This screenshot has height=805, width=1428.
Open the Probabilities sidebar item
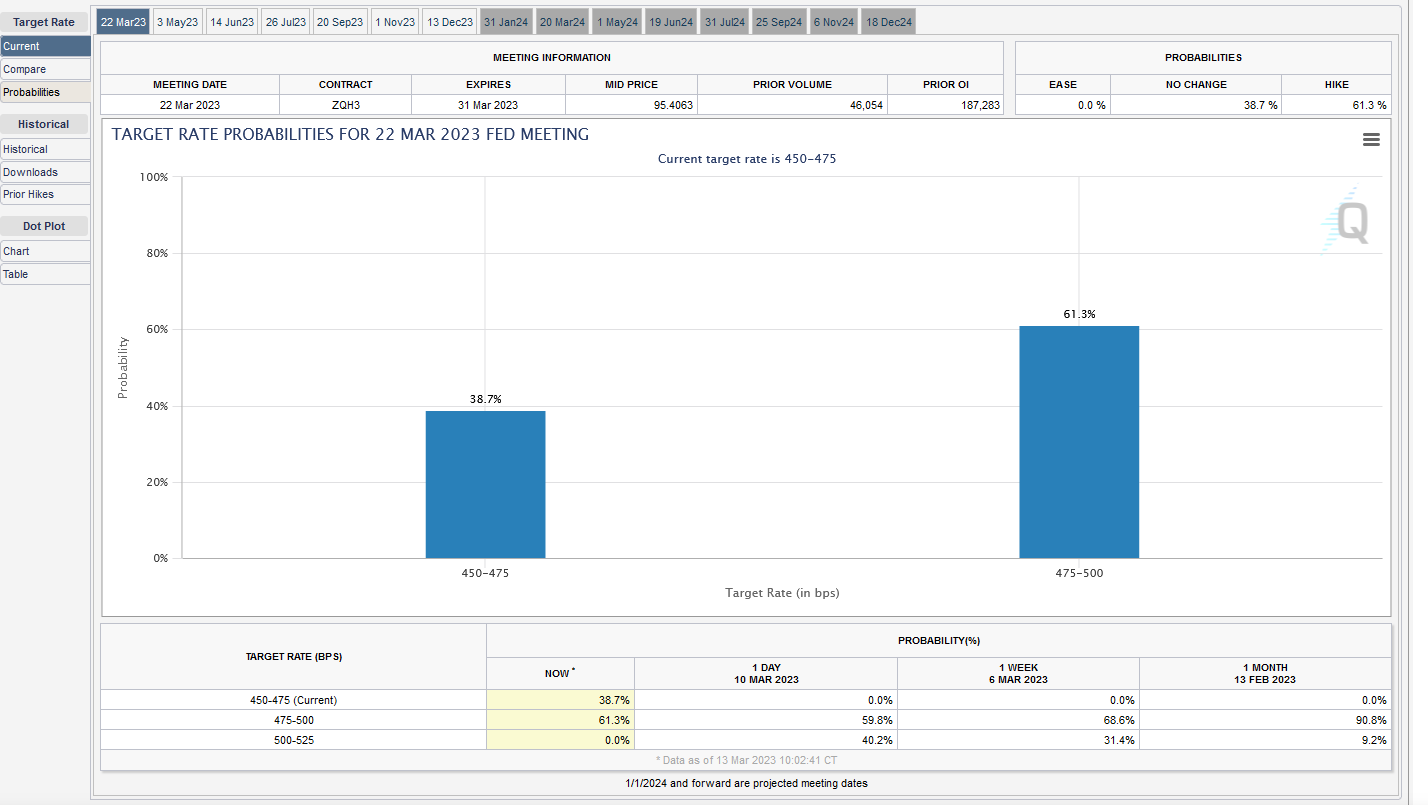click(45, 92)
